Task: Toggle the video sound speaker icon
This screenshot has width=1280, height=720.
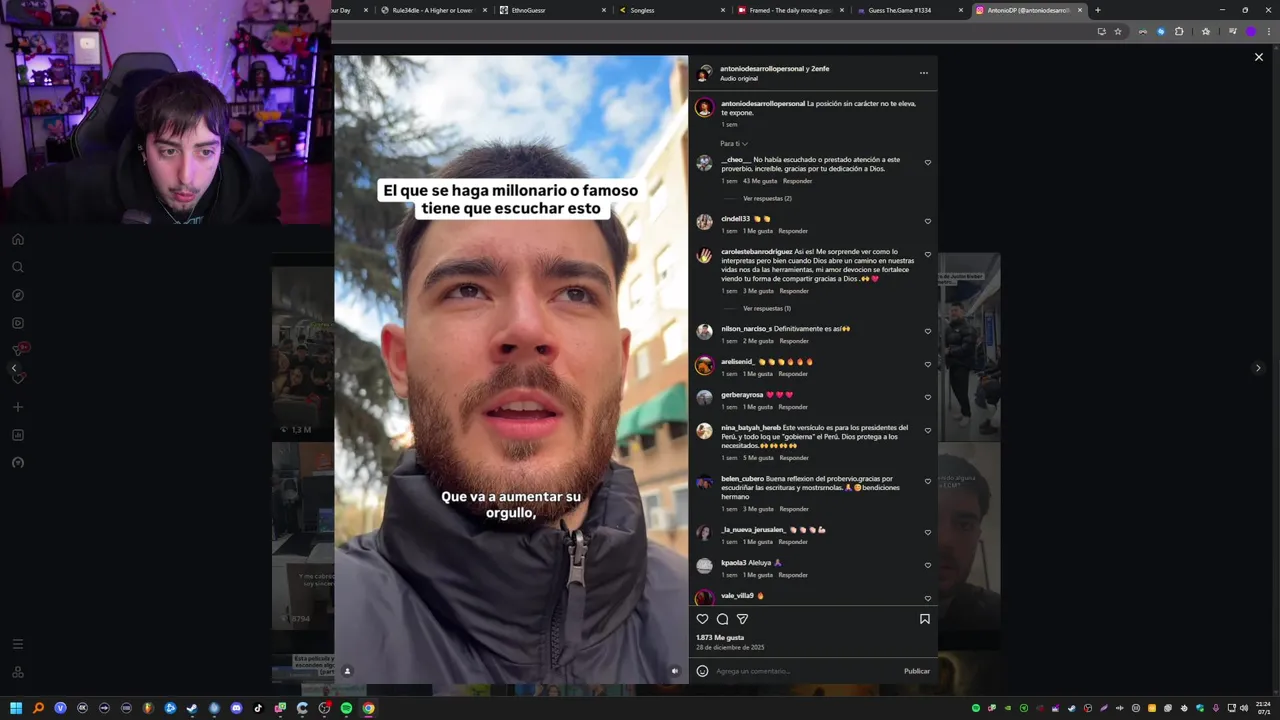Action: (x=675, y=671)
